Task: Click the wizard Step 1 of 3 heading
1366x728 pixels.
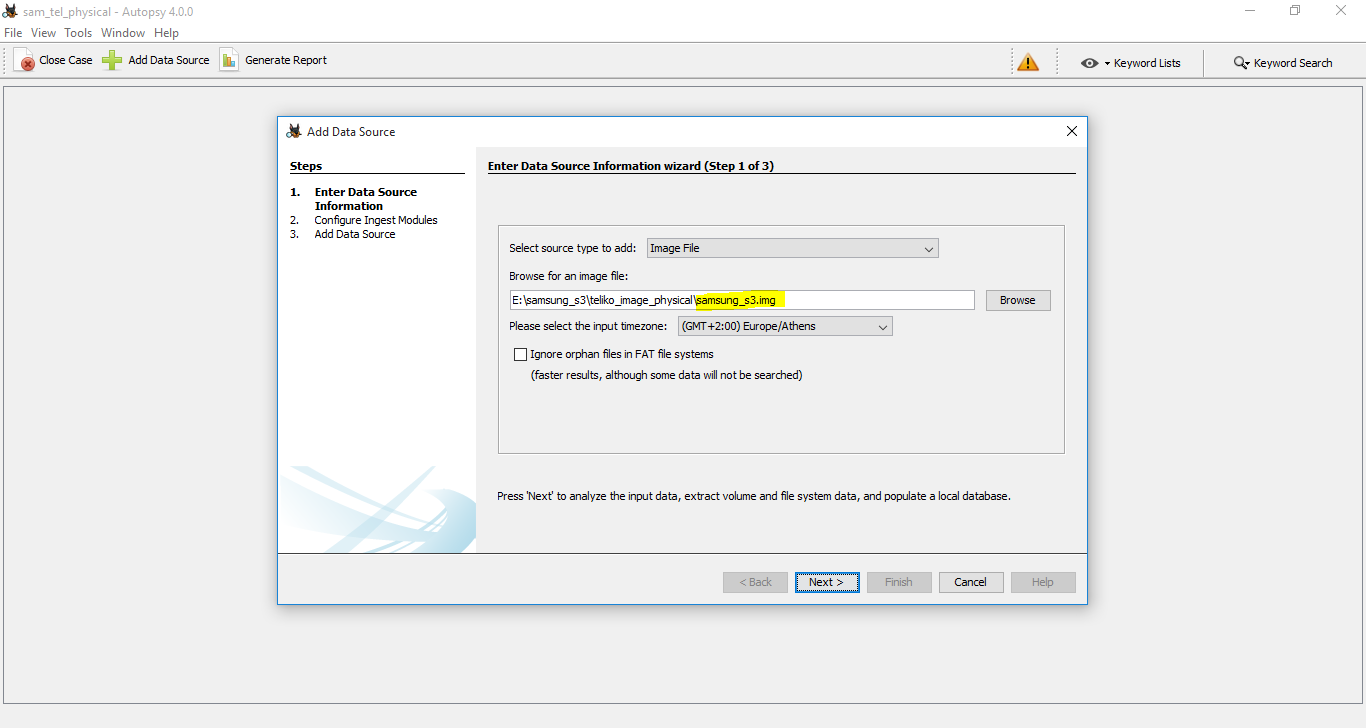Action: [x=631, y=166]
